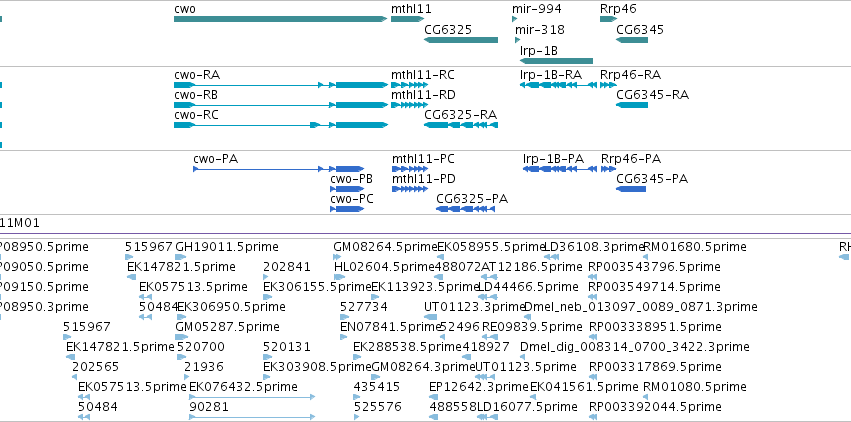
Task: Open EST EK303908.5prime
Action: coord(268,378)
